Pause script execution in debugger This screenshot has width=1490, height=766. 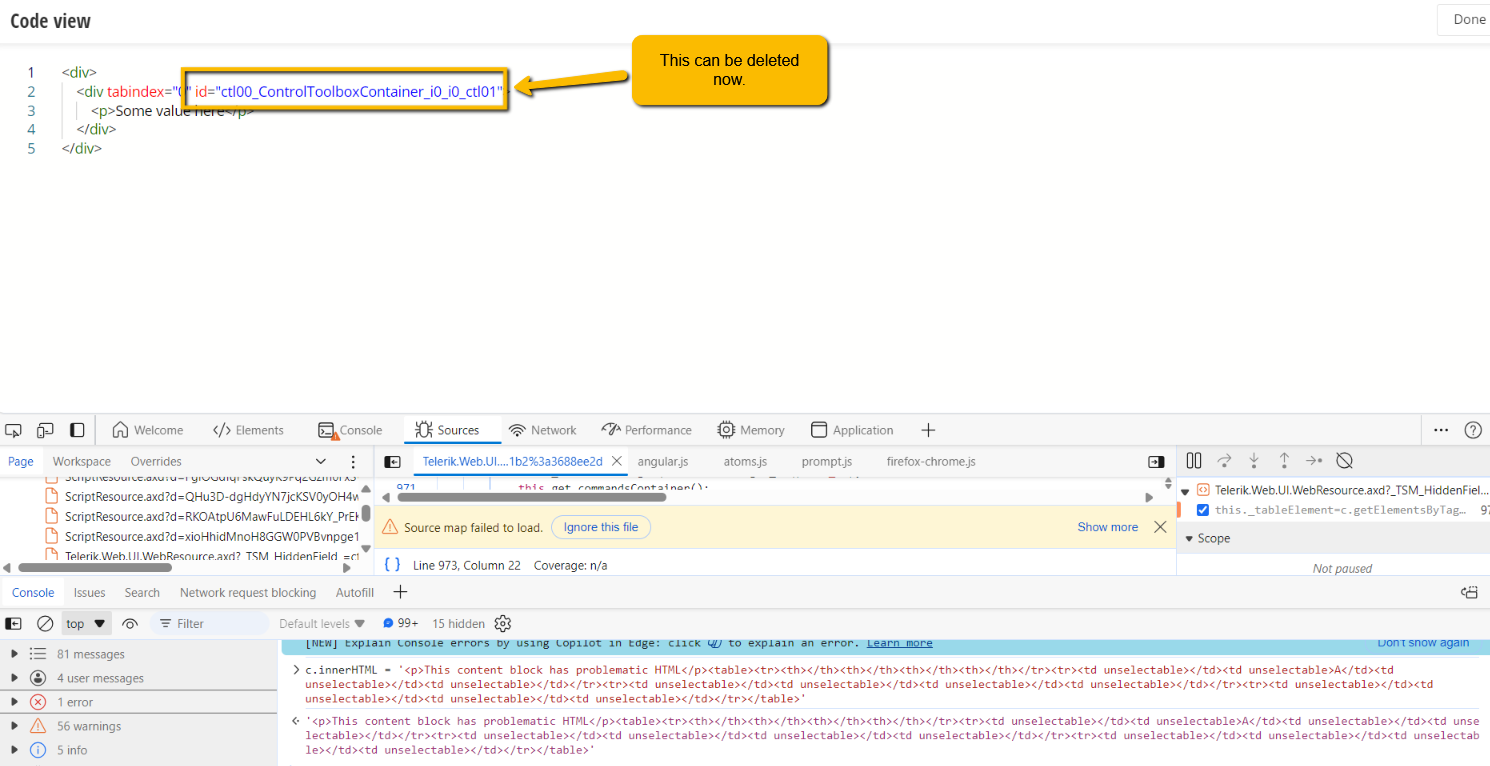(x=1193, y=461)
